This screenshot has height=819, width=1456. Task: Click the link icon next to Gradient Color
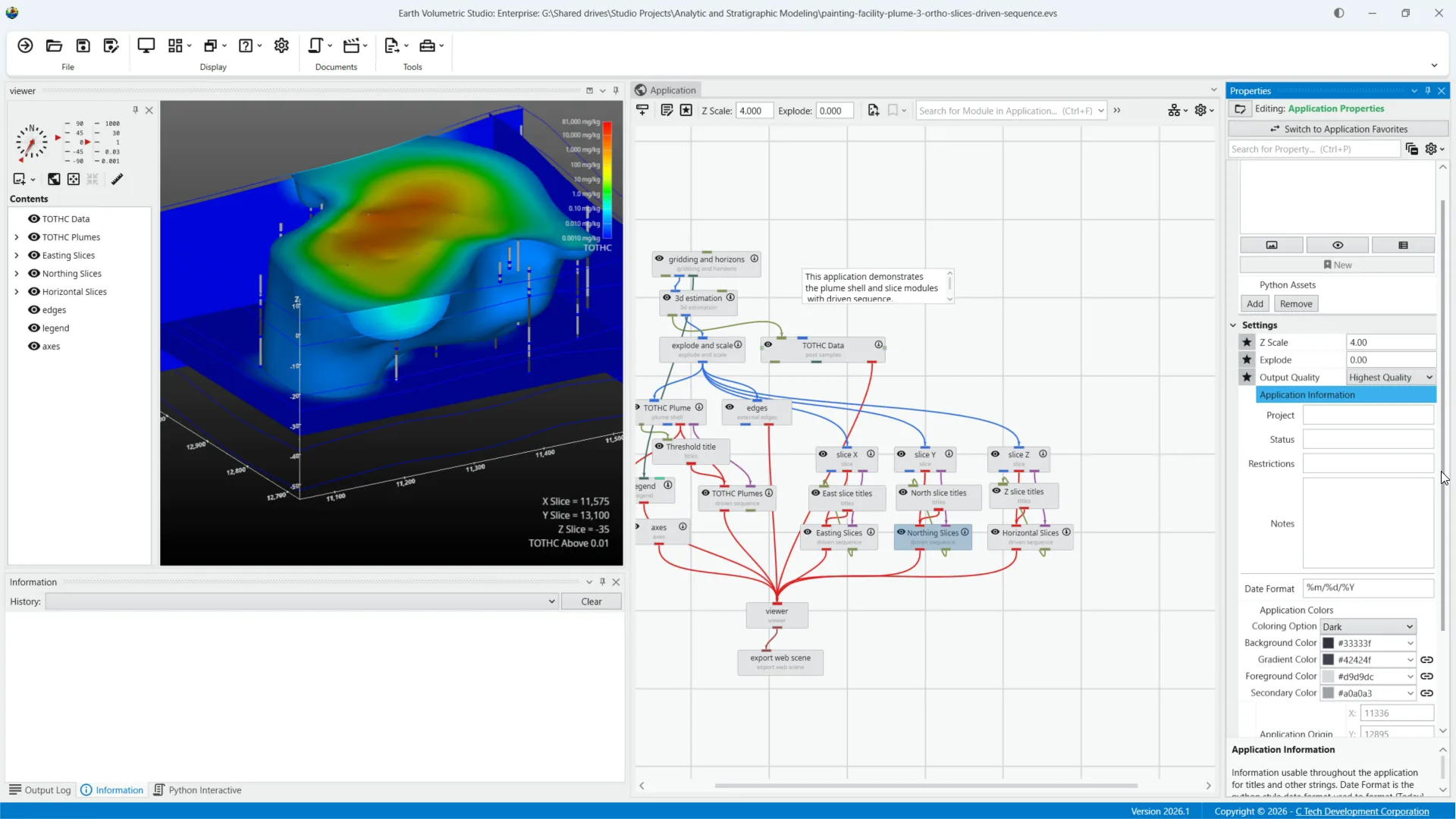[x=1426, y=660]
